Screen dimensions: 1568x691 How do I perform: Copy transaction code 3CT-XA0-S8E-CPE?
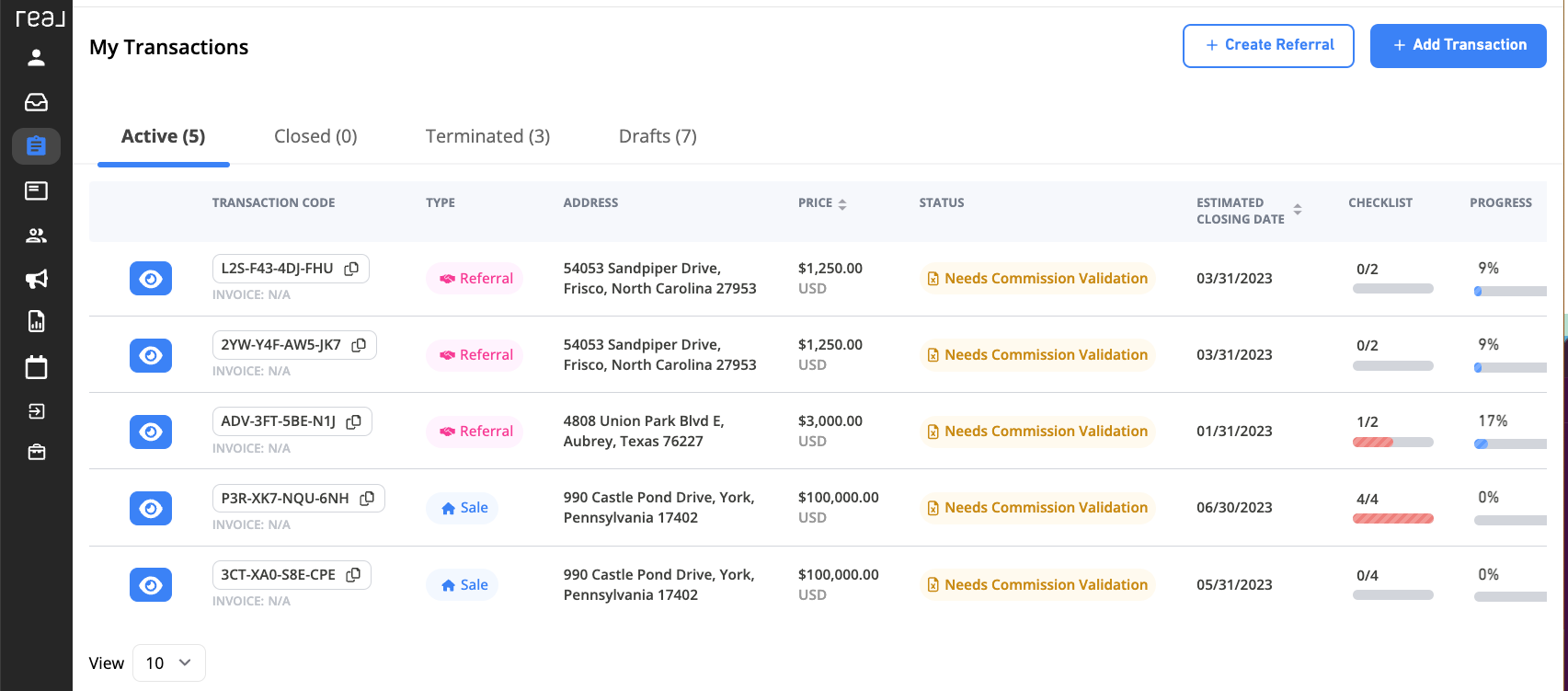tap(353, 574)
